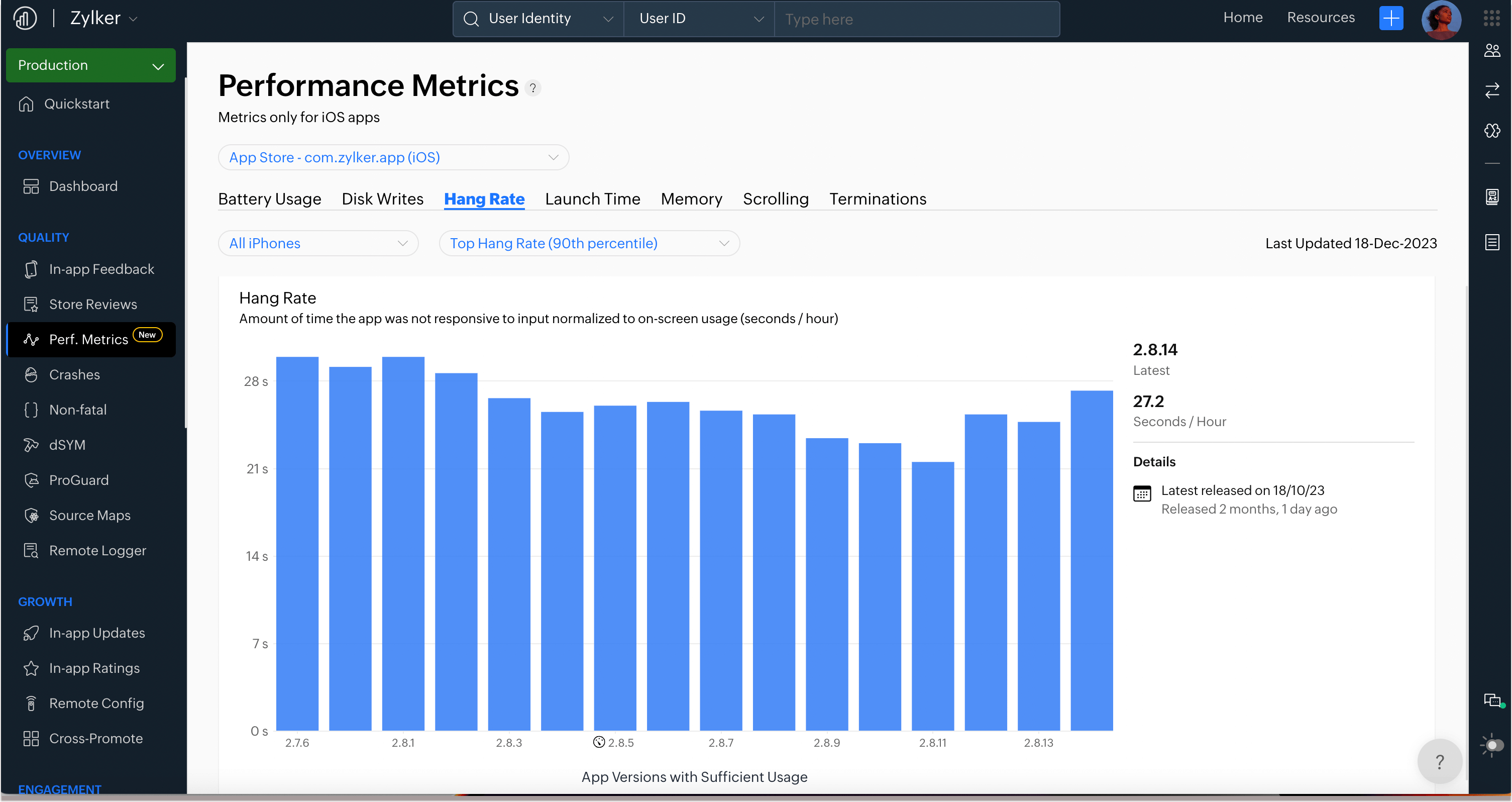1512x802 pixels.
Task: Switch to the Launch Time tab
Action: (592, 199)
